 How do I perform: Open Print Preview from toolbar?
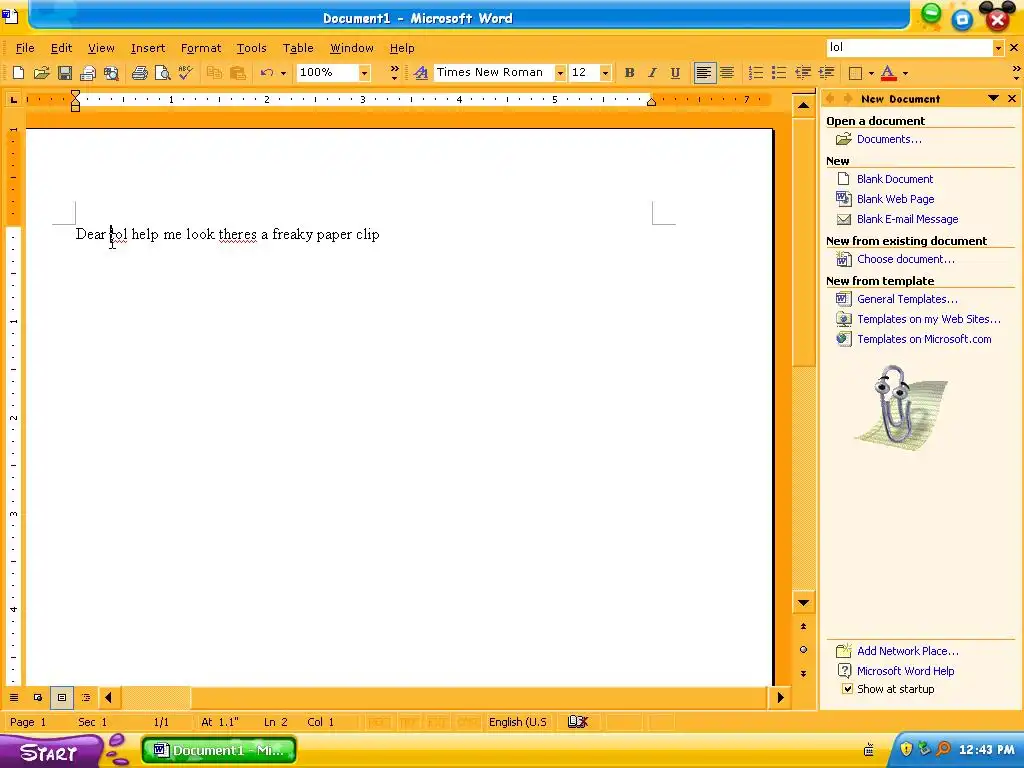pyautogui.click(x=162, y=72)
